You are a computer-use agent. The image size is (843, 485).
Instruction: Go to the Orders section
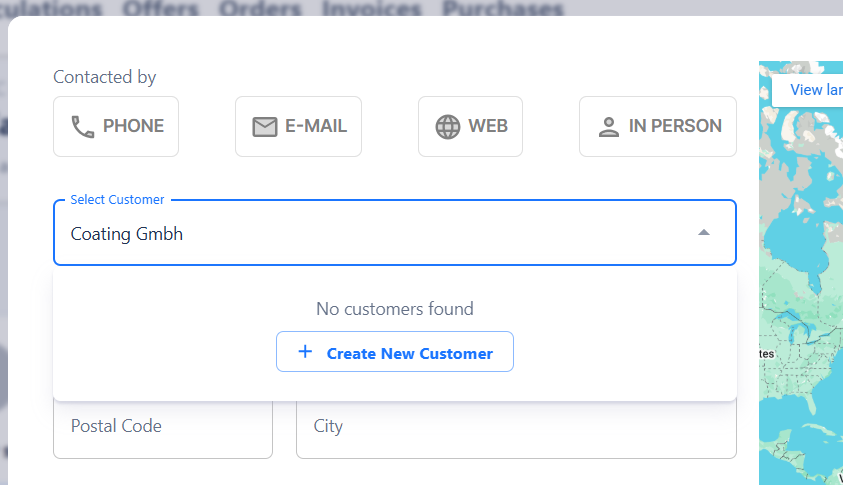tap(260, 9)
